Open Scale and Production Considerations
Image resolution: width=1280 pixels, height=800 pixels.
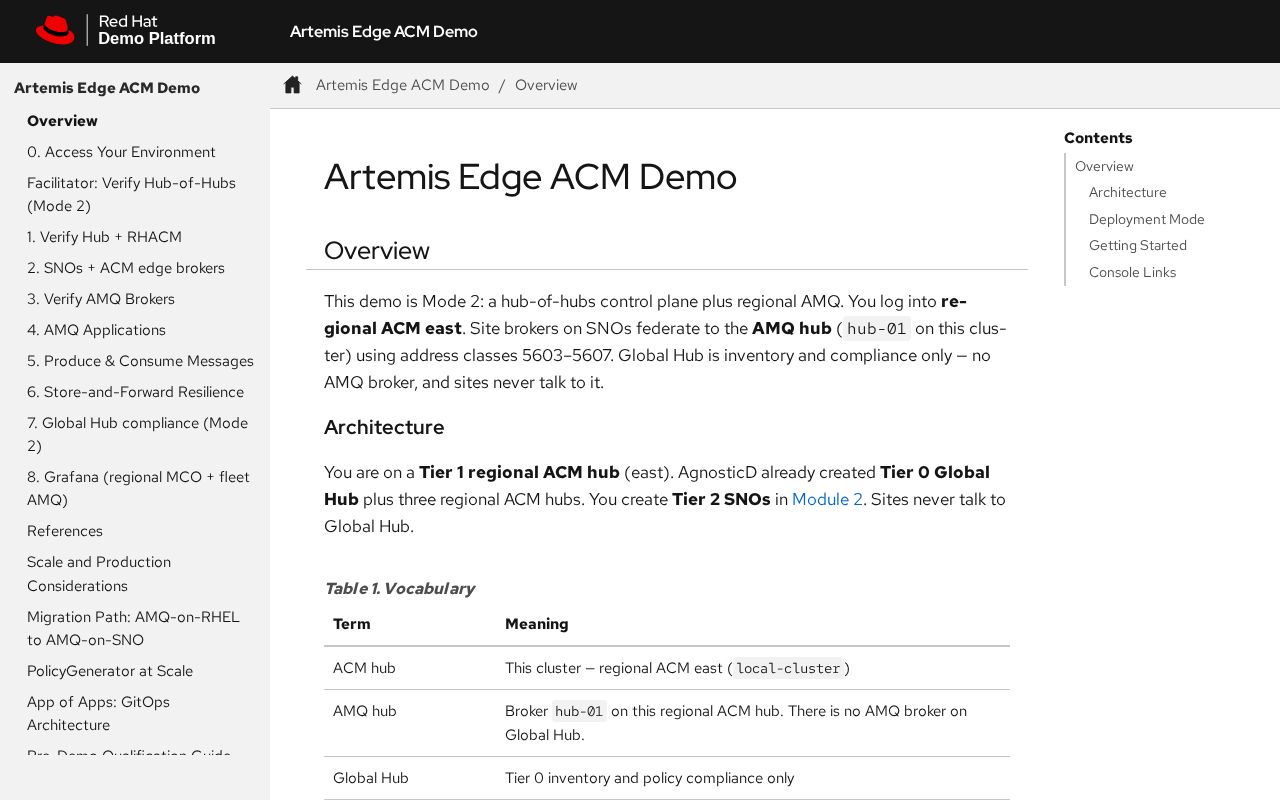99,574
